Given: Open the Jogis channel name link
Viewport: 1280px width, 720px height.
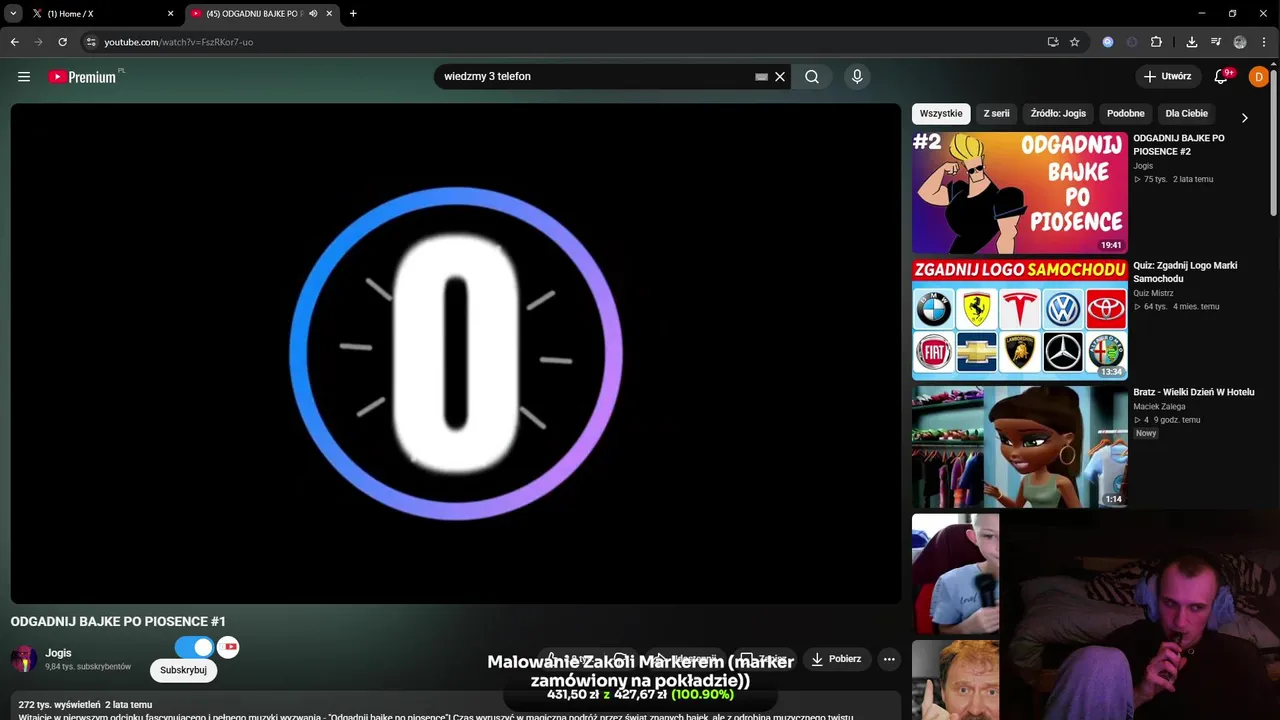Looking at the screenshot, I should (x=58, y=653).
